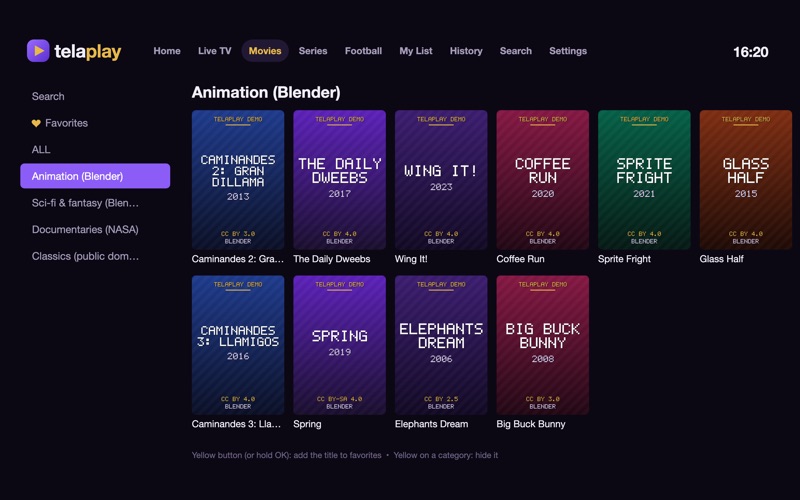The width and height of the screenshot is (800, 500).
Task: Click the yellow heart icon beside Favorites
Action: point(36,123)
